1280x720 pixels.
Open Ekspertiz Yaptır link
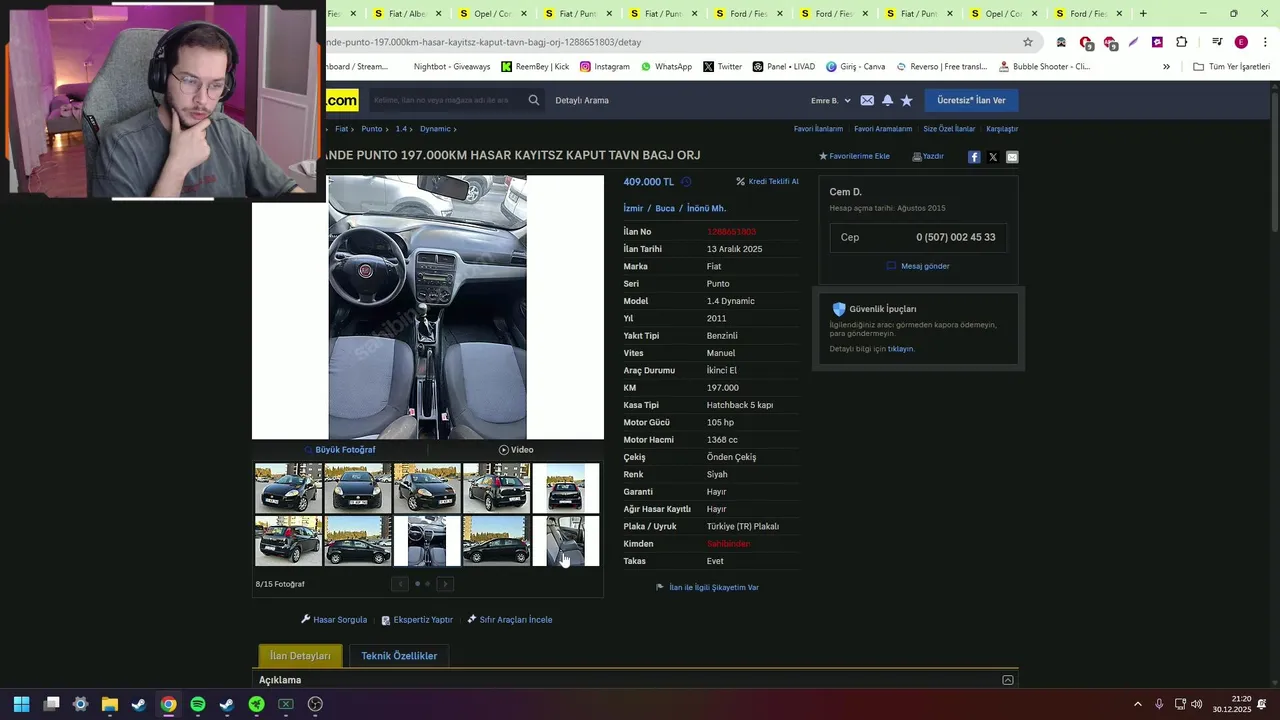pyautogui.click(x=417, y=620)
